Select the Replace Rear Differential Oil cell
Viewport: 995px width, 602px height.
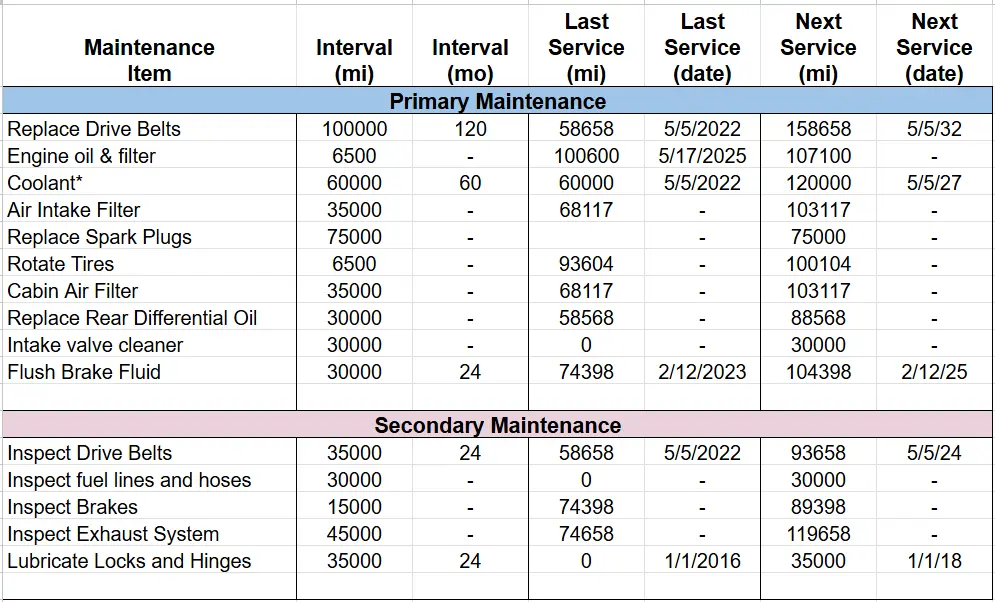[132, 318]
